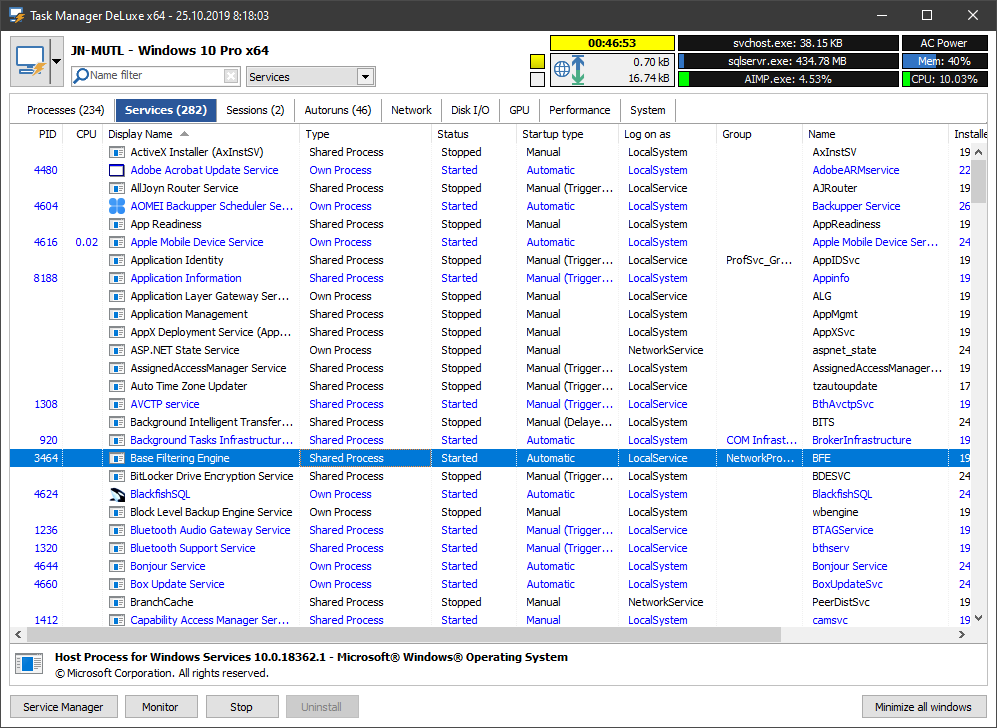Stop the selected service with Stop button
Image resolution: width=997 pixels, height=728 pixels.
pos(242,707)
